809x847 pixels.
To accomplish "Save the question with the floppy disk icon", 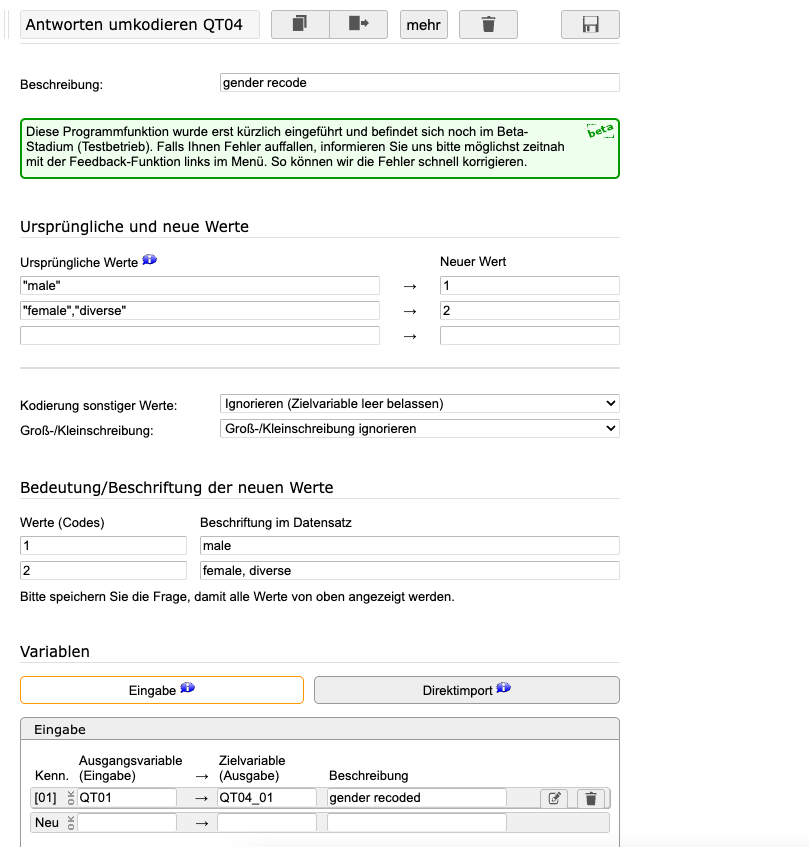I will [x=590, y=24].
